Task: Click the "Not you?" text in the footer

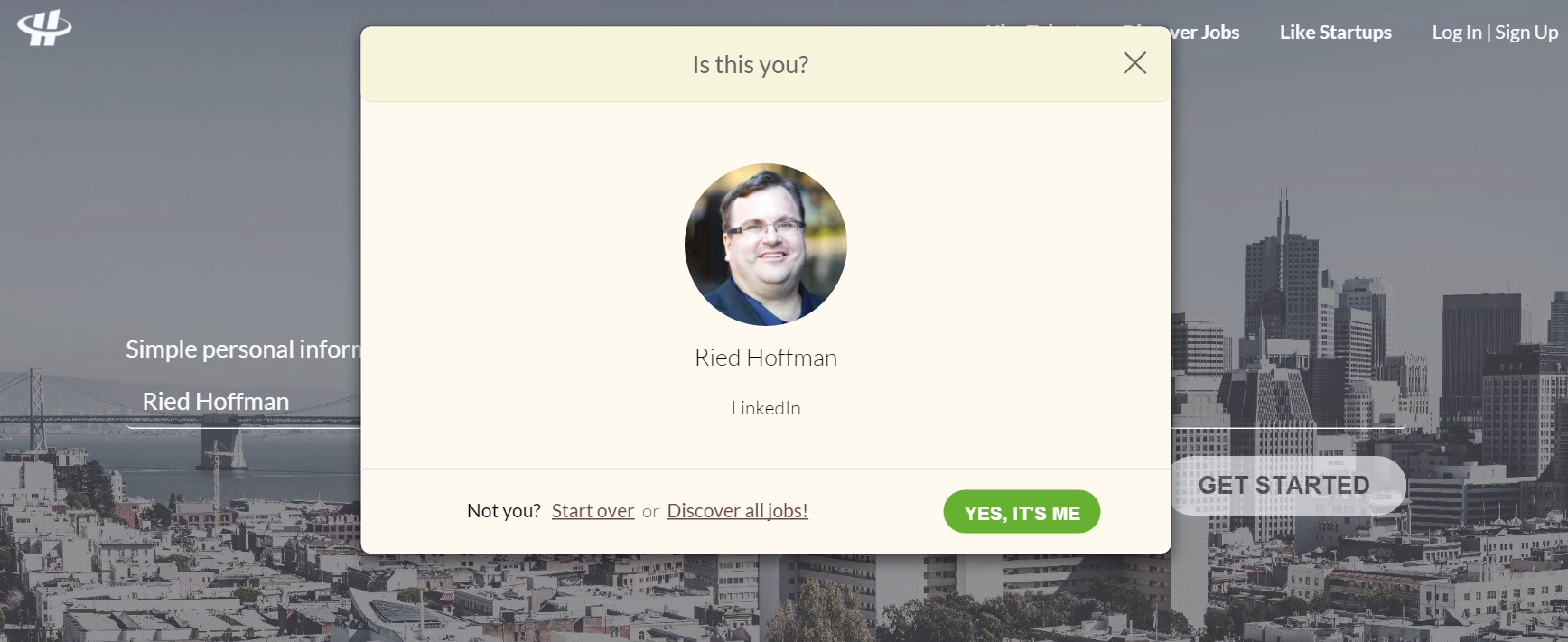Action: click(503, 511)
